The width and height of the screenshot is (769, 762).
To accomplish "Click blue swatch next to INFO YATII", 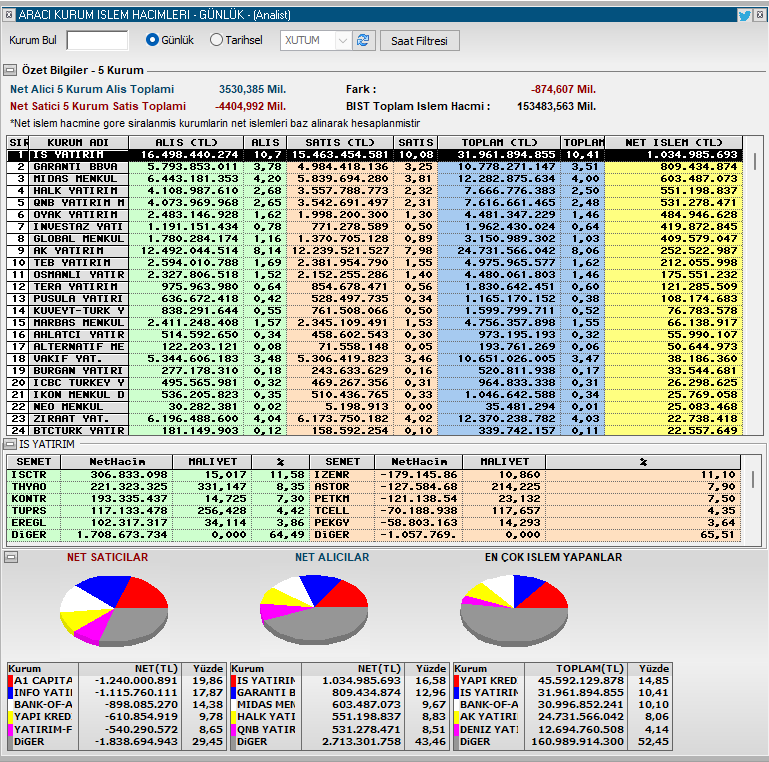I will [10, 693].
